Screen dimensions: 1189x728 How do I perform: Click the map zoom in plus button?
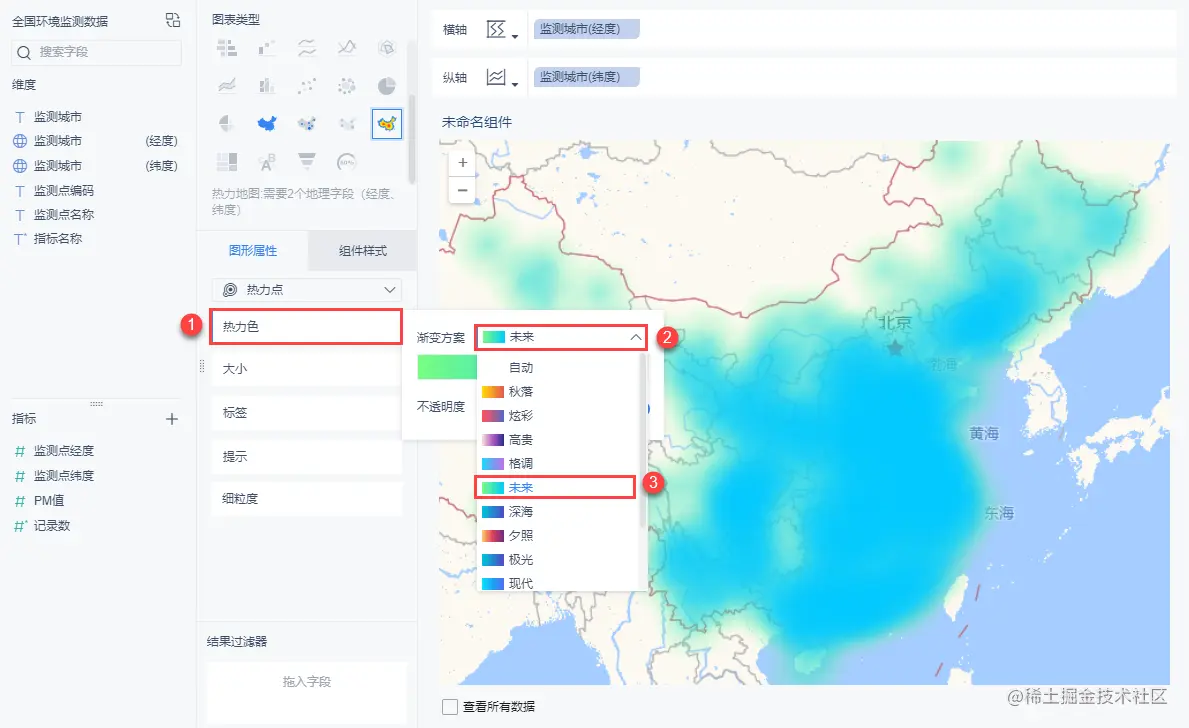point(462,161)
